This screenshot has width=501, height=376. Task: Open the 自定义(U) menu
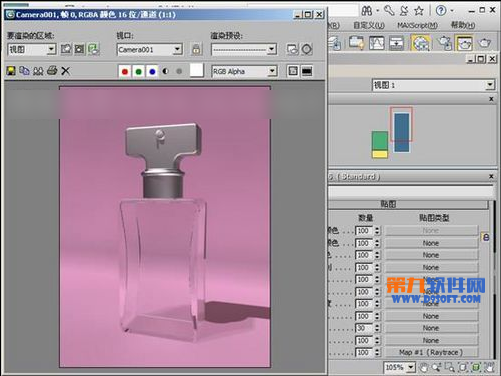point(369,25)
